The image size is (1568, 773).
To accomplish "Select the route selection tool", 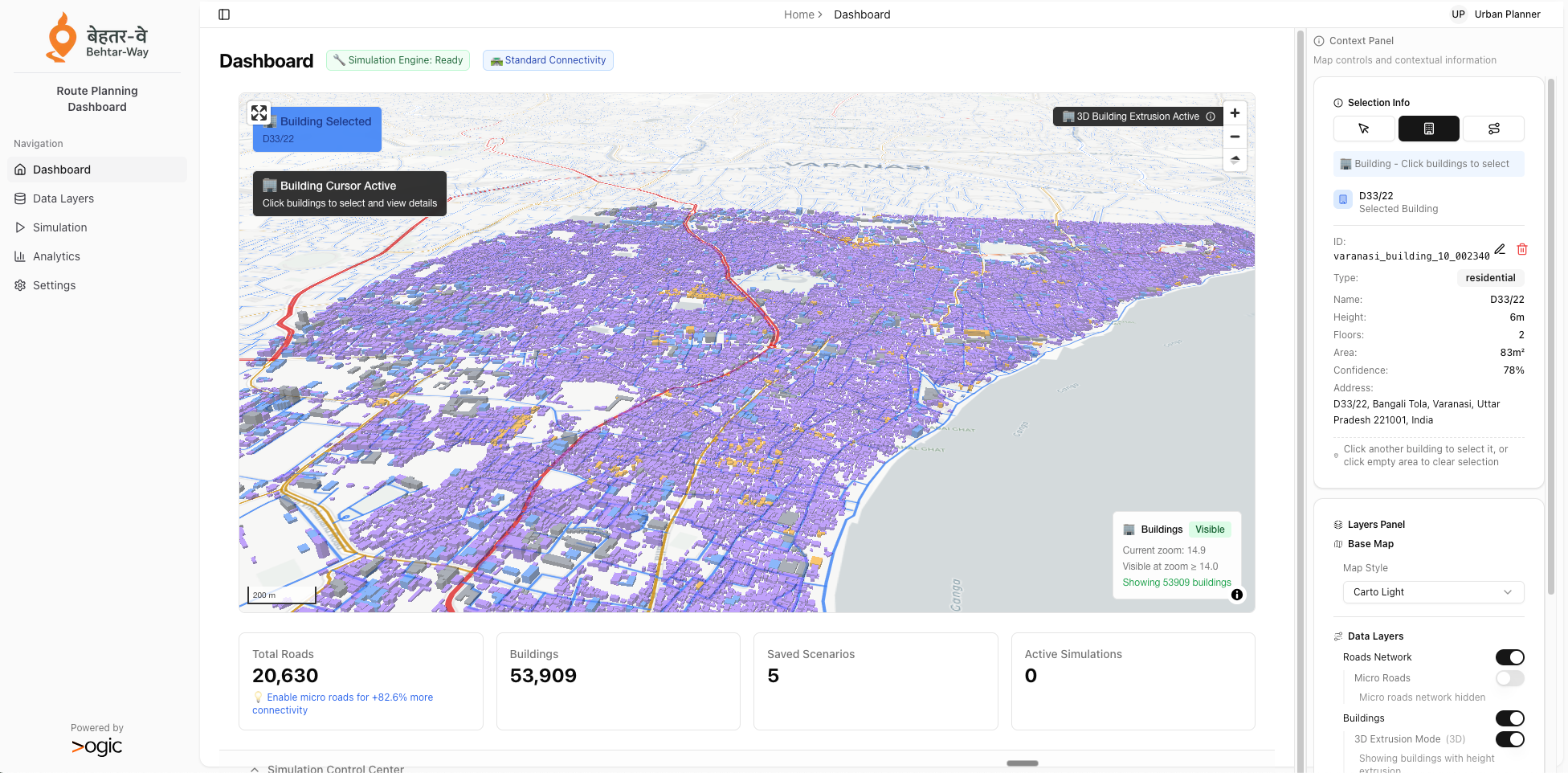I will 1493,129.
